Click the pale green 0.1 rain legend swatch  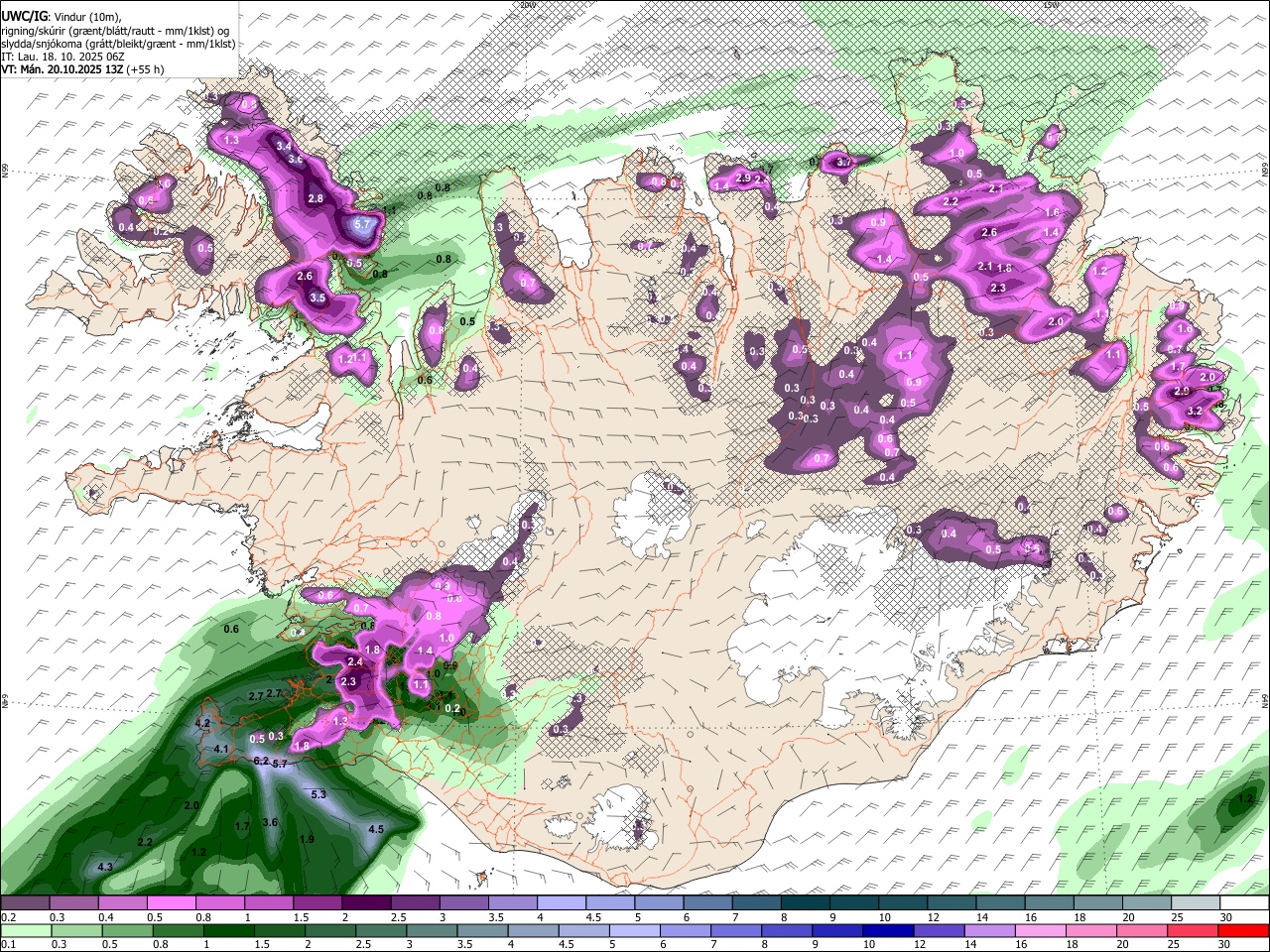pyautogui.click(x=25, y=930)
